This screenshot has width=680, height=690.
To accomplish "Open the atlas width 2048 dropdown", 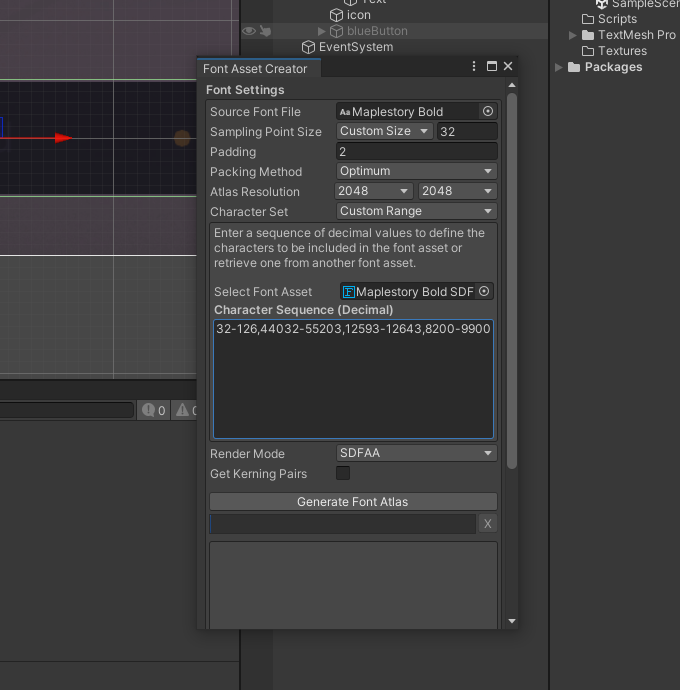I will pos(373,191).
